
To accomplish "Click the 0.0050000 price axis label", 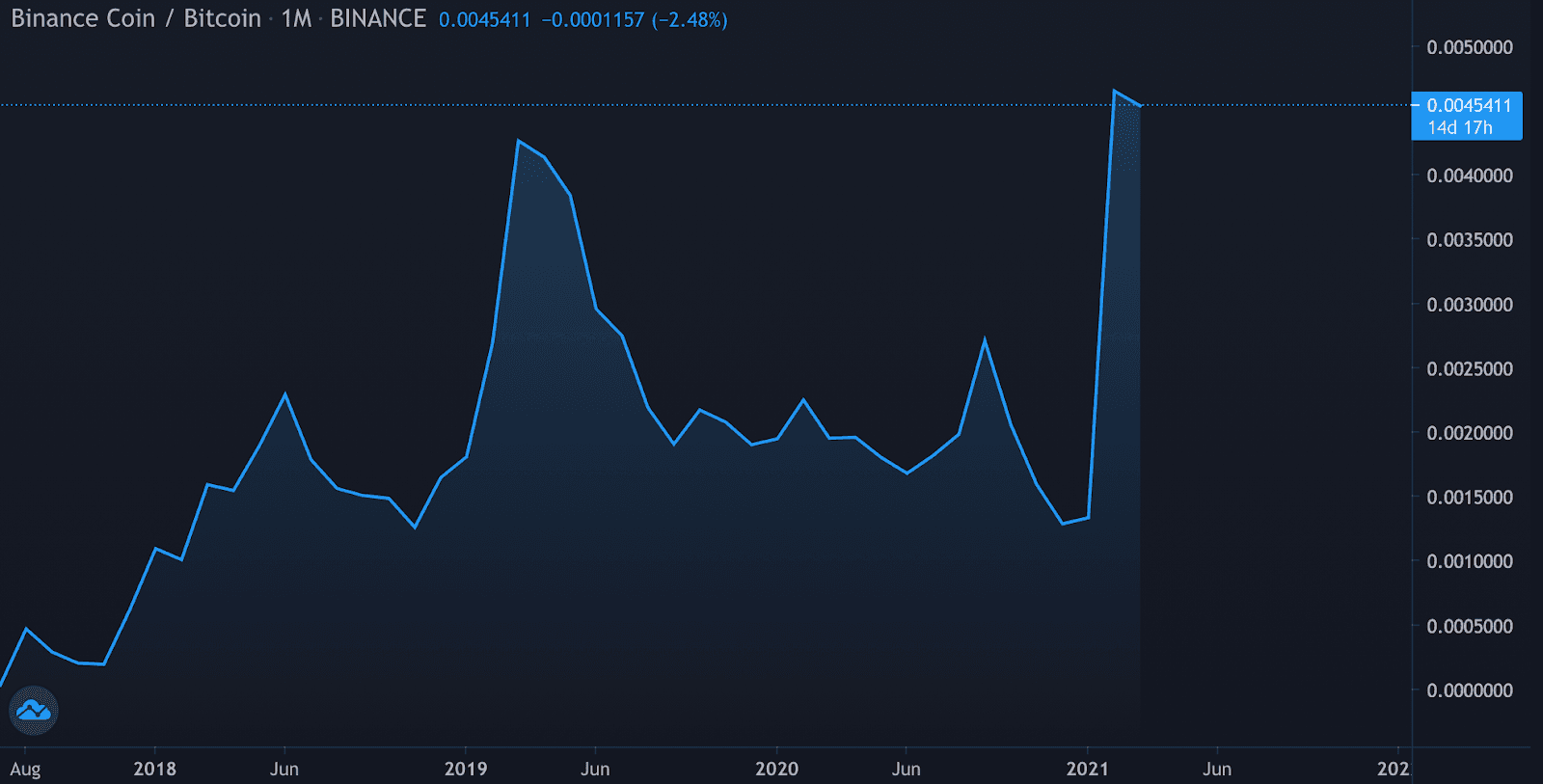I will coord(1469,47).
